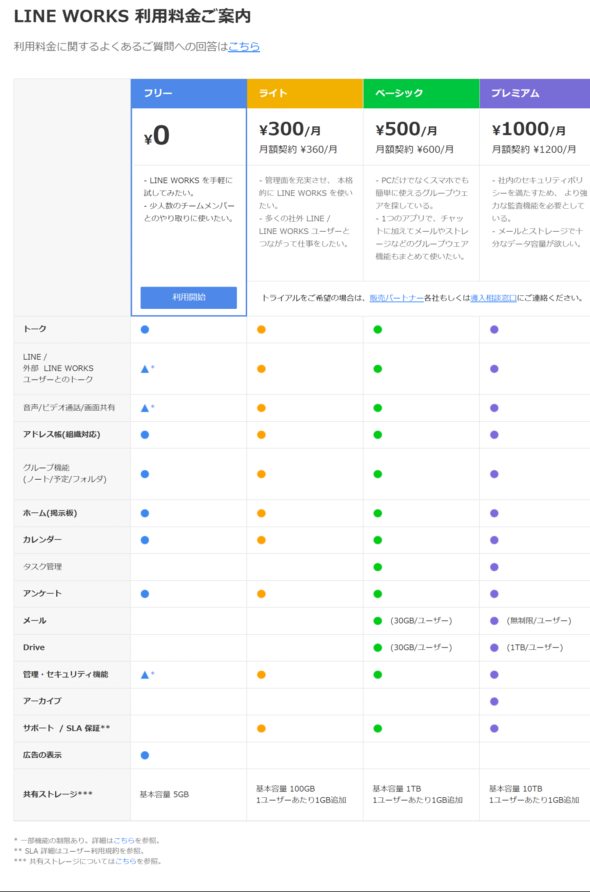Click the blue dot in the グループ機能 row

145,474
